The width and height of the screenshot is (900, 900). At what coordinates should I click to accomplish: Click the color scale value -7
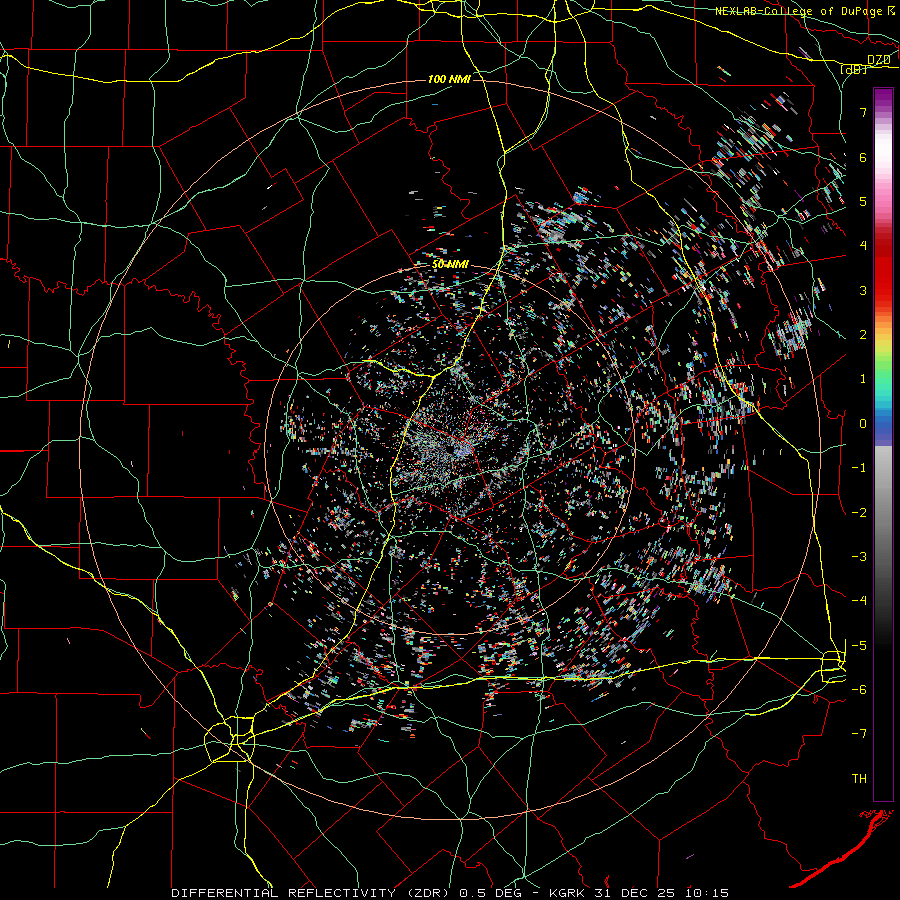pos(859,734)
